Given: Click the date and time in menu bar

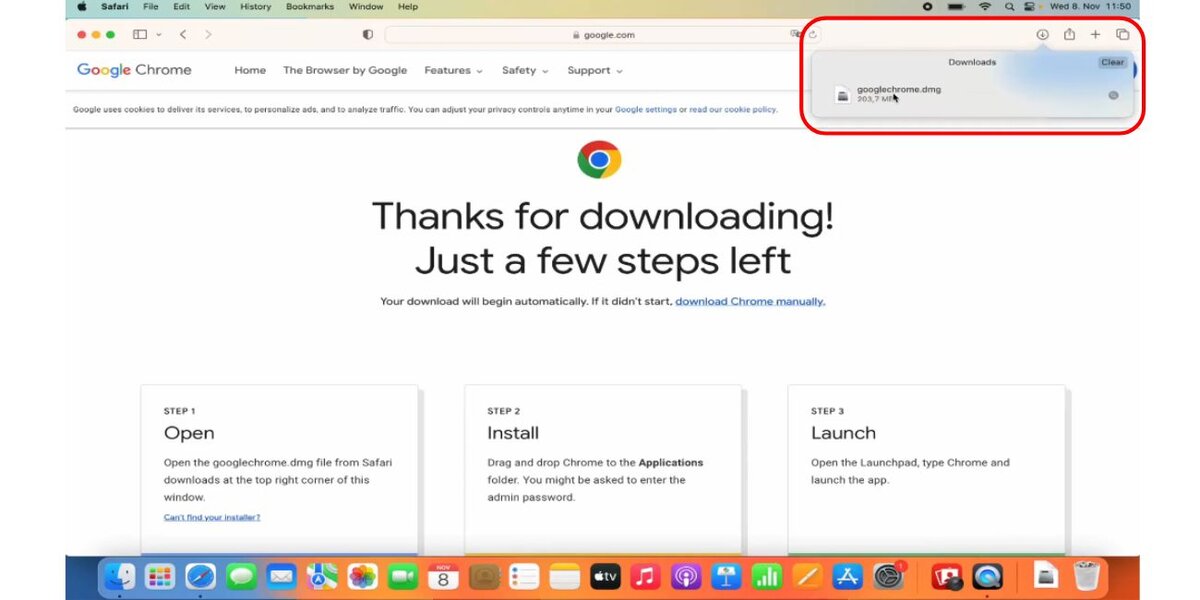Looking at the screenshot, I should [1089, 6].
